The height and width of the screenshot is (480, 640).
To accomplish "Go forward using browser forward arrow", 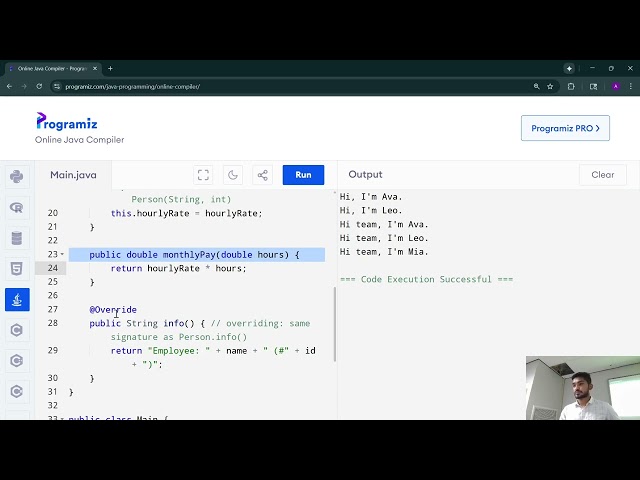I will click(24, 87).
